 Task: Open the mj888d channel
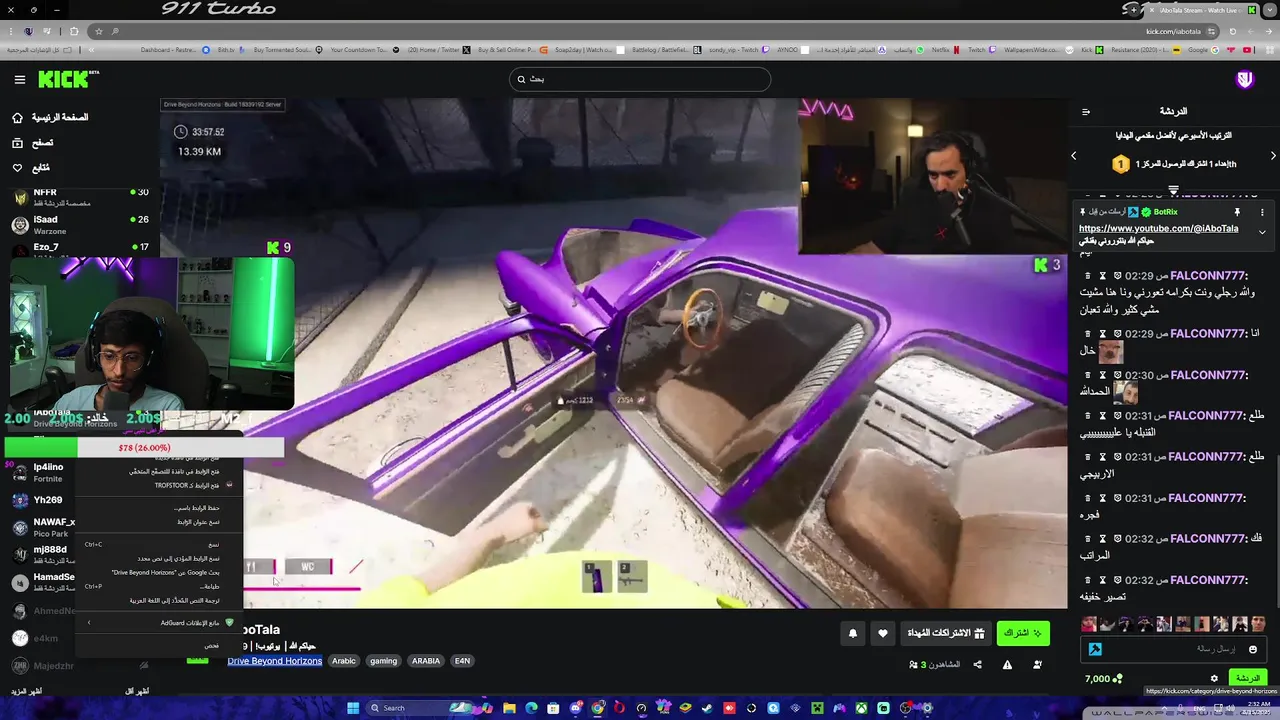pos(44,555)
